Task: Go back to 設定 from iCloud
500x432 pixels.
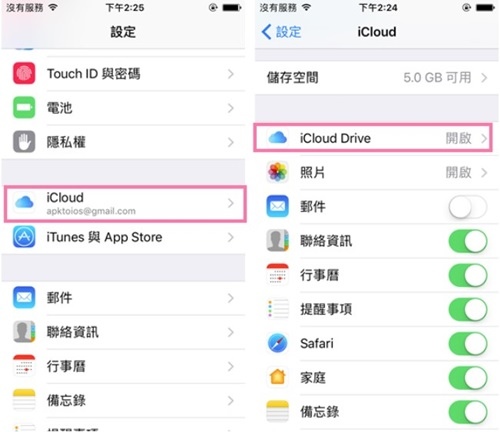Action: [281, 32]
